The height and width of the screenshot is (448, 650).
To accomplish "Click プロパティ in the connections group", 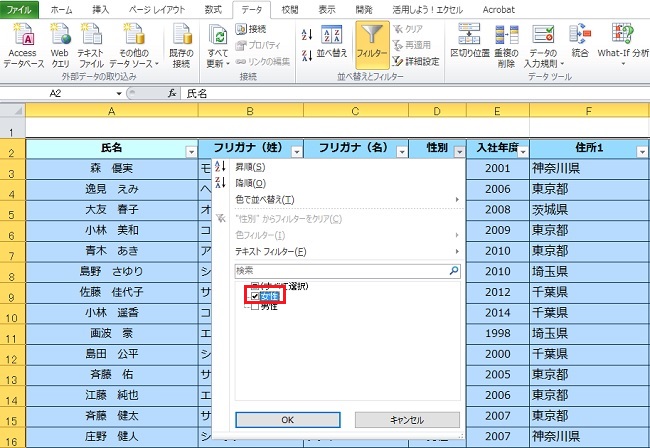I will (x=258, y=45).
